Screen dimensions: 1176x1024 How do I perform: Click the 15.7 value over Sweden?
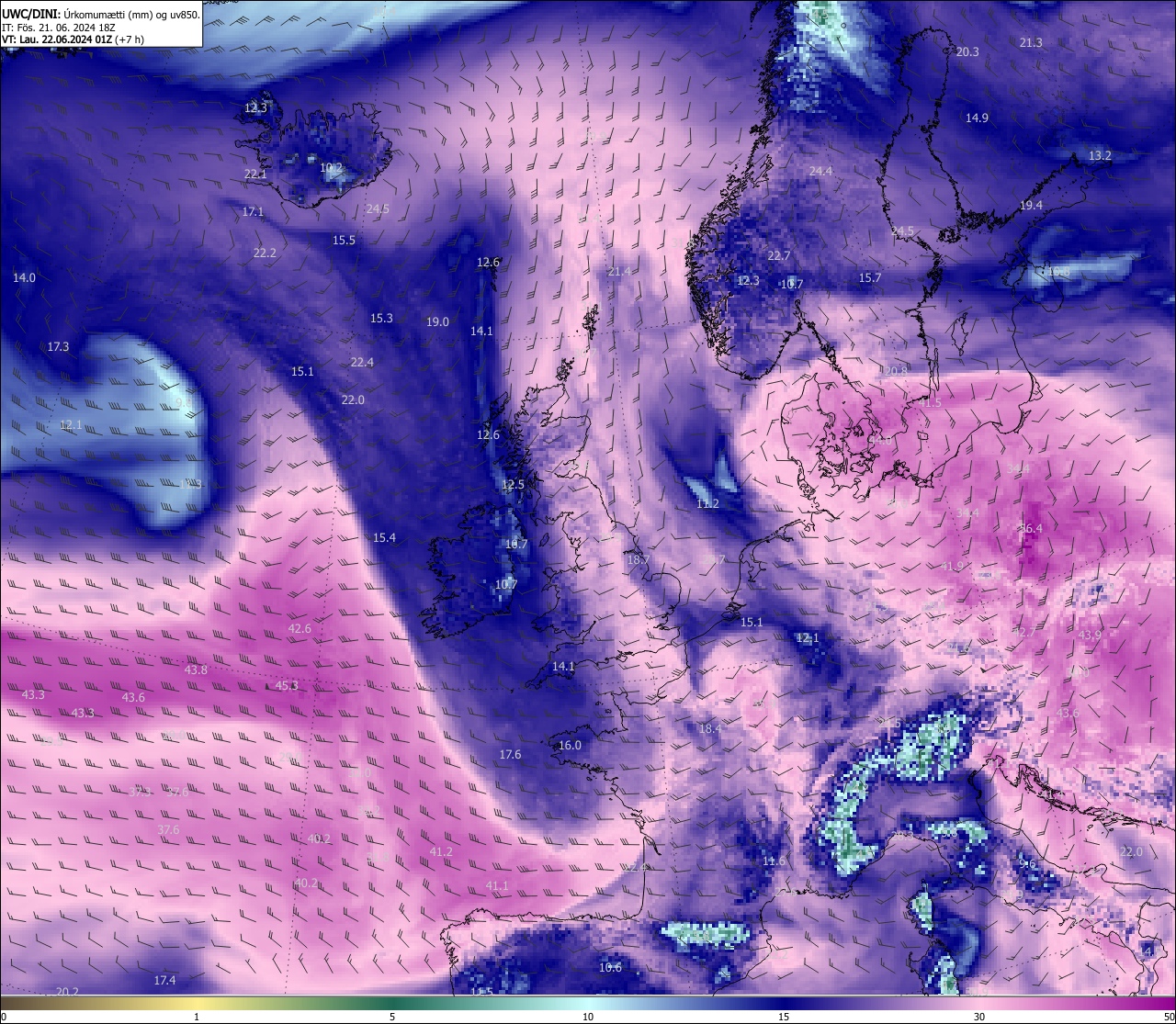(x=870, y=277)
